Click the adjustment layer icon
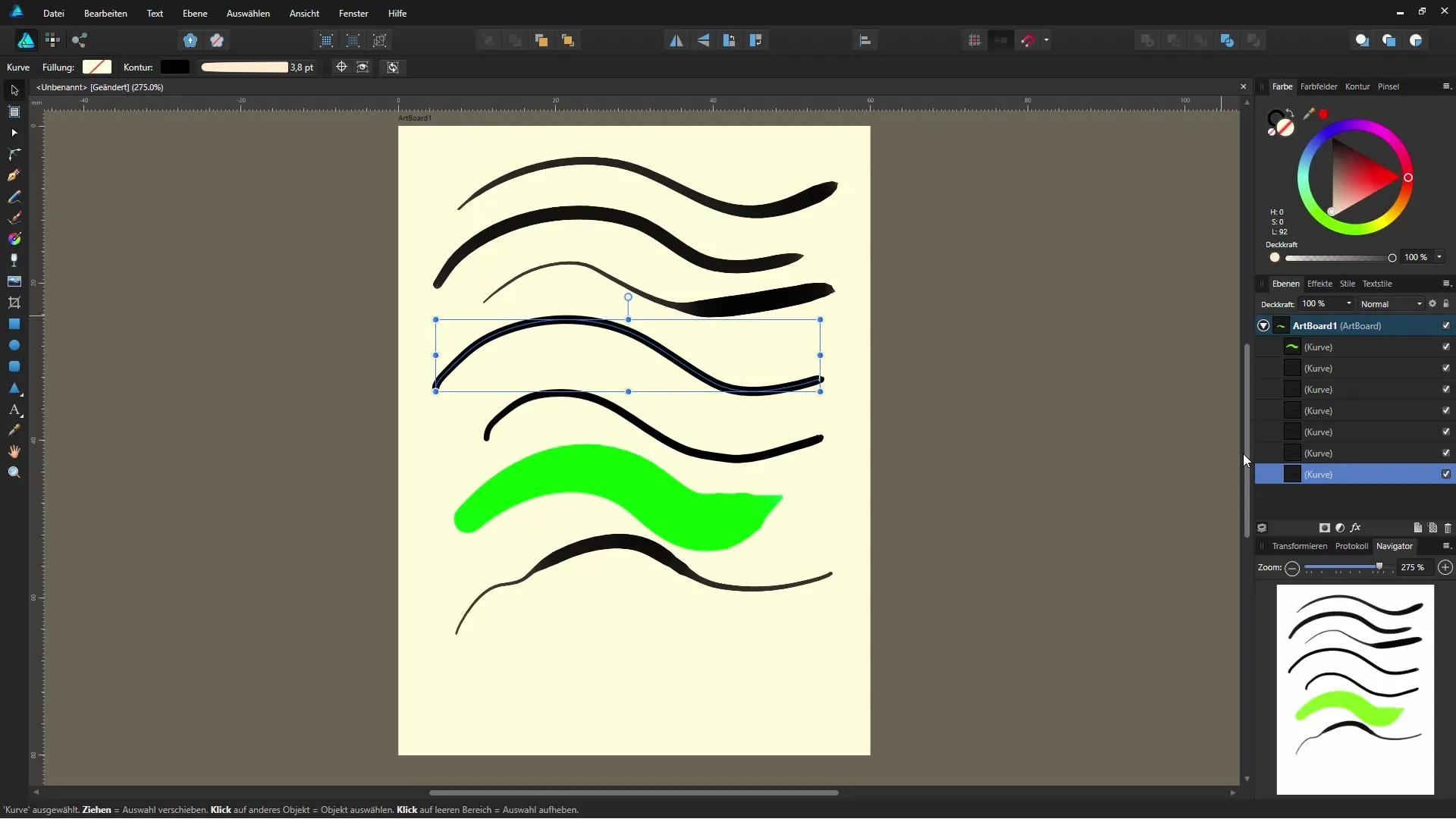 coord(1340,528)
